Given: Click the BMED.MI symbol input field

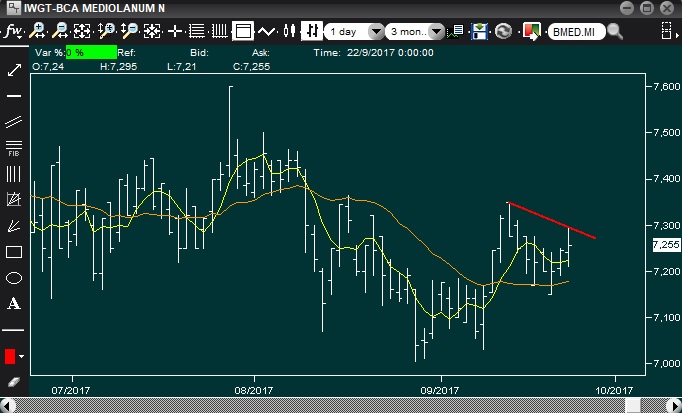Looking at the screenshot, I should (x=576, y=32).
